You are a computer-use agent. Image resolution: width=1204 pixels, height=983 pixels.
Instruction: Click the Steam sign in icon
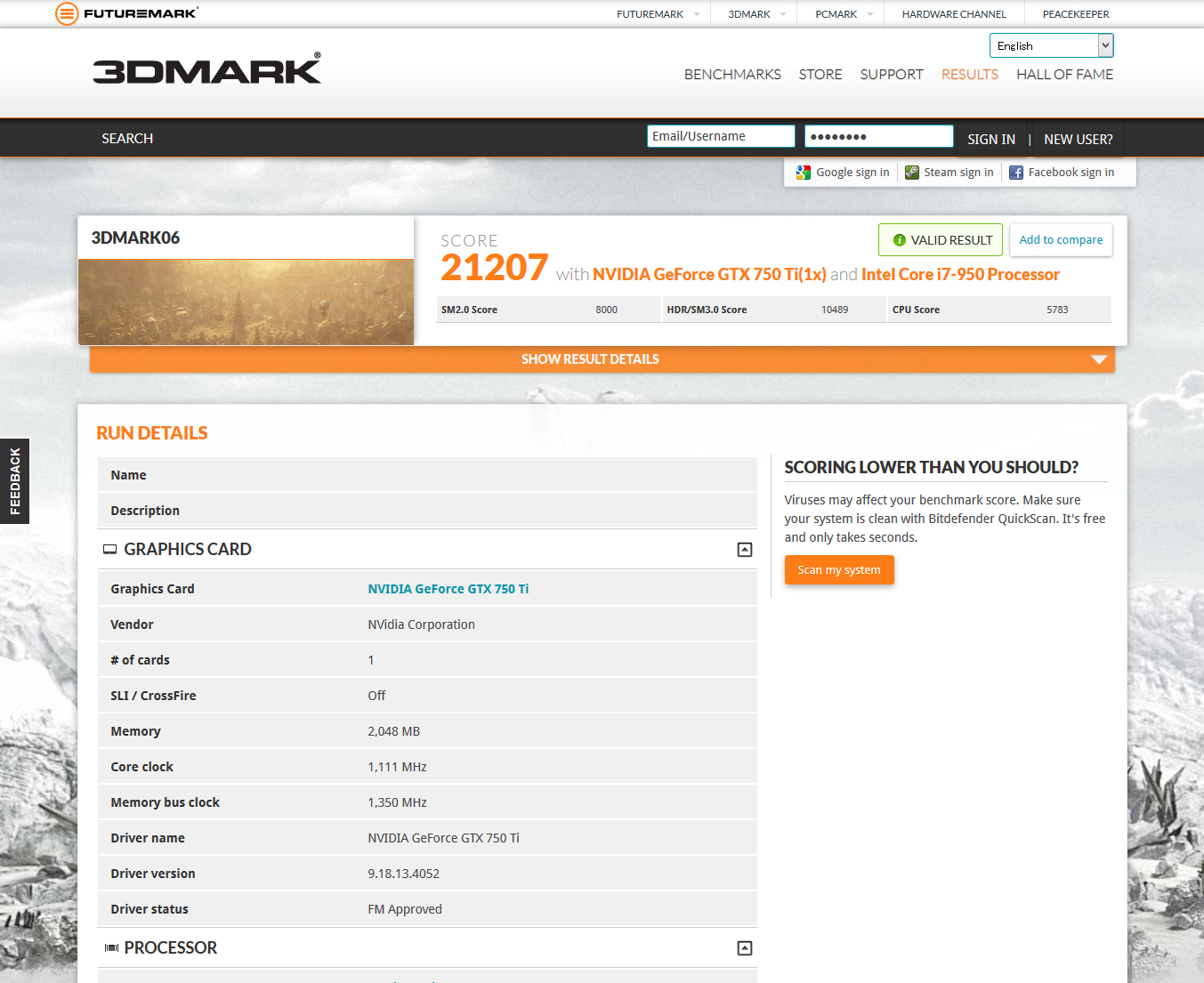click(x=912, y=173)
